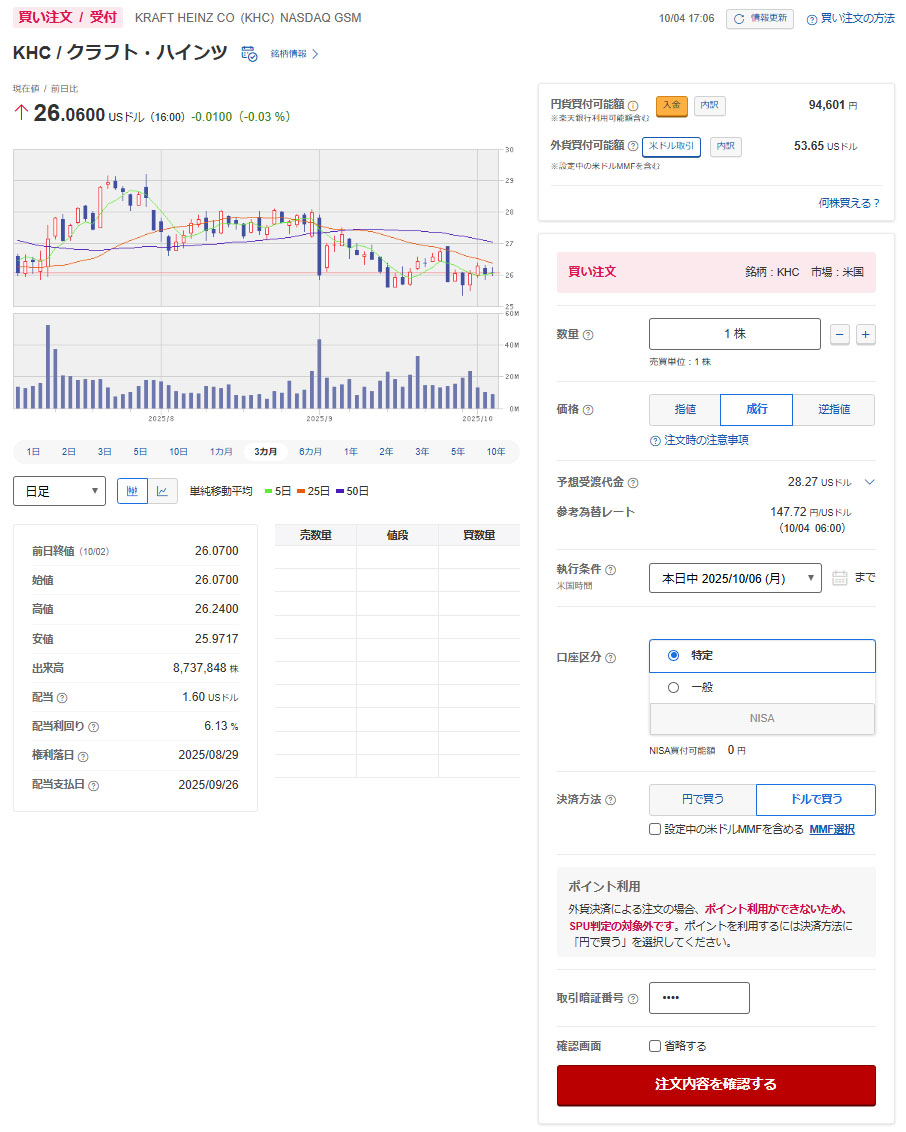
Task: Select the 6カ月 chart period tab
Action: [x=310, y=452]
